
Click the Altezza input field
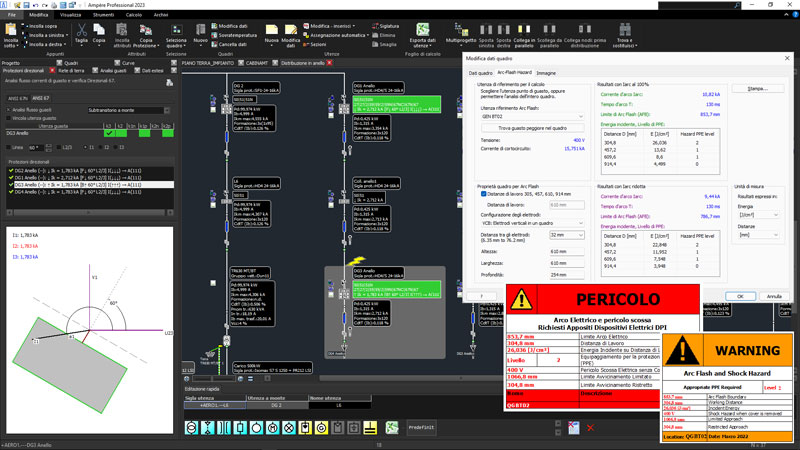point(566,252)
